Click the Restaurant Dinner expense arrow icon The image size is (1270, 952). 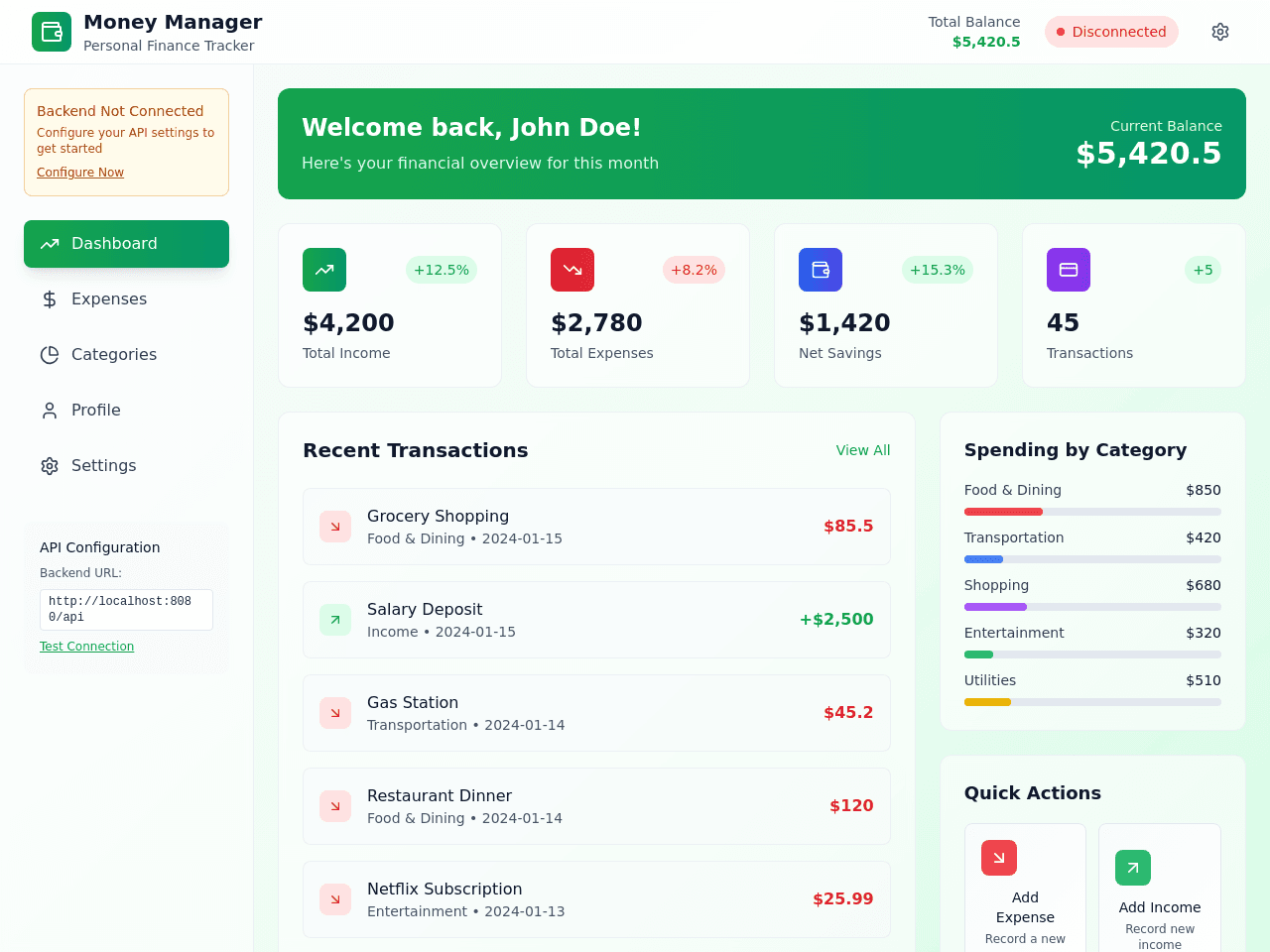(335, 806)
